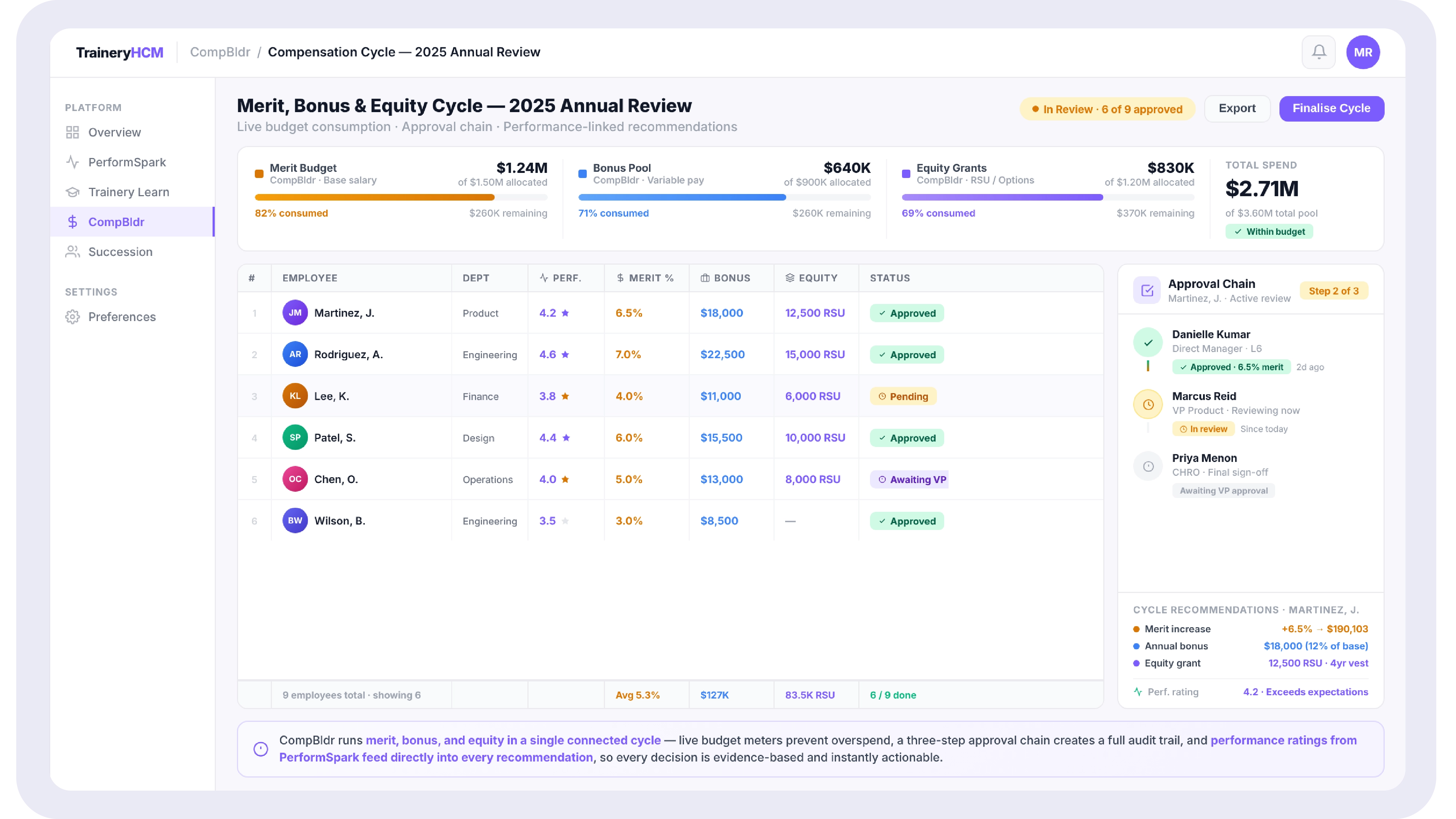Click Priya Menon's pending step icon
Viewport: 1456px width, 819px height.
click(1148, 467)
